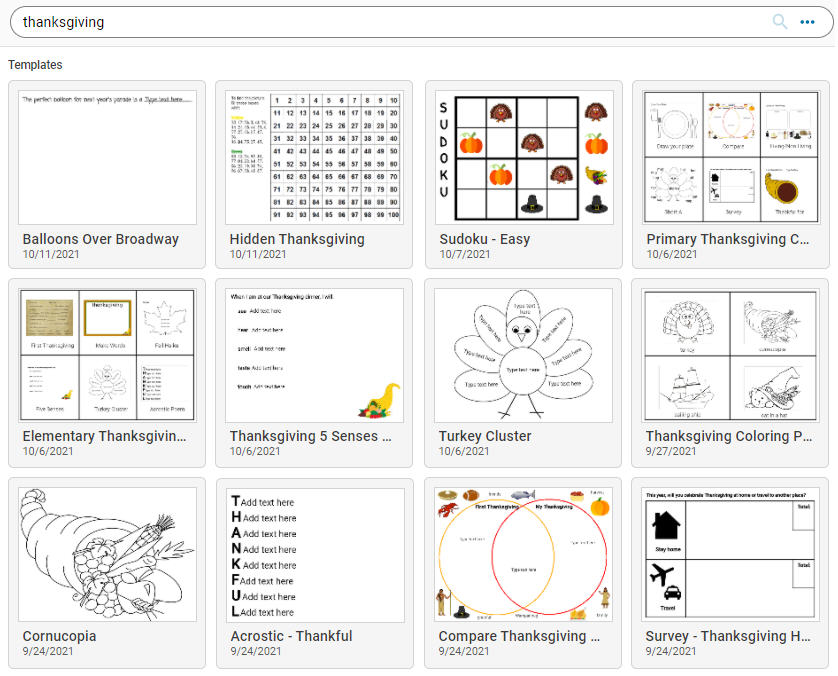Open the Thanksgiving Coloring Pages thumbnail
Viewport: 838px width, 676px height.
pos(731,355)
